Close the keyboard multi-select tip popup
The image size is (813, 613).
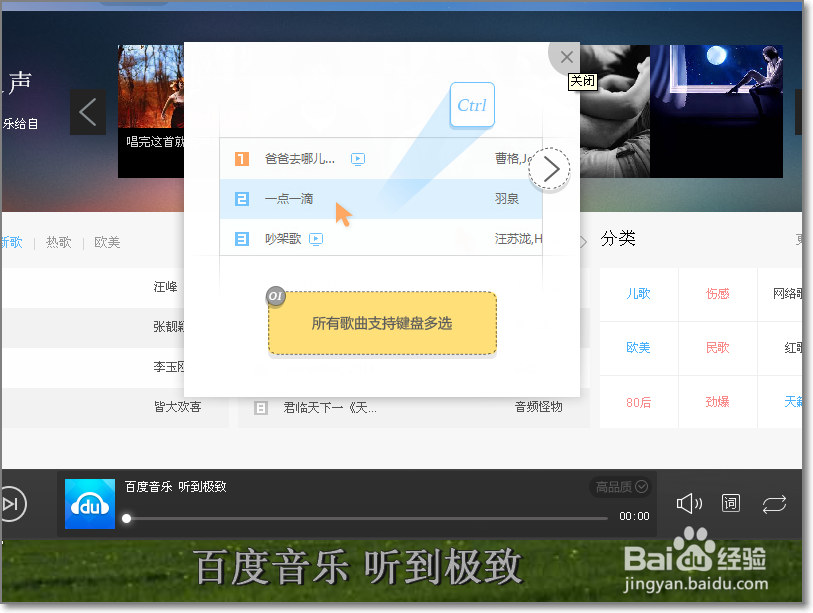(566, 57)
